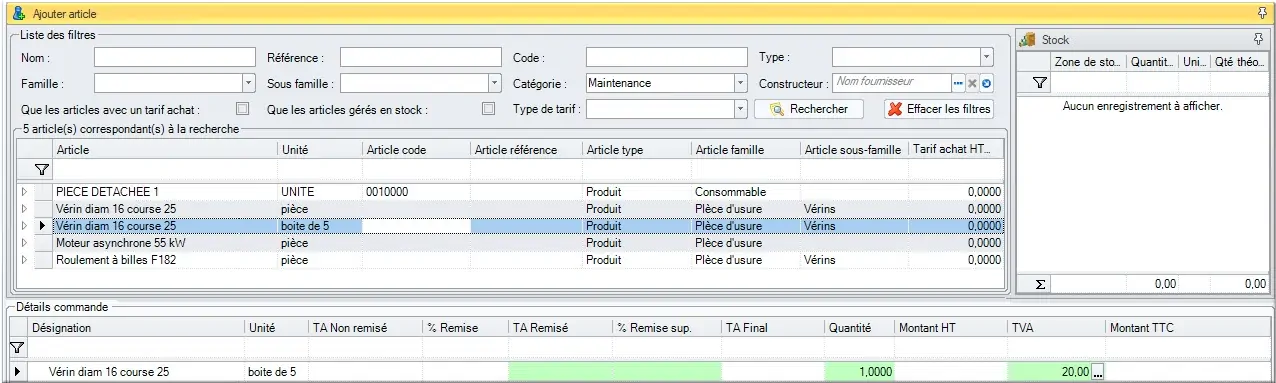1276x383 pixels.
Task: Click Qté théorique column header in Stock
Action: coord(1239,62)
